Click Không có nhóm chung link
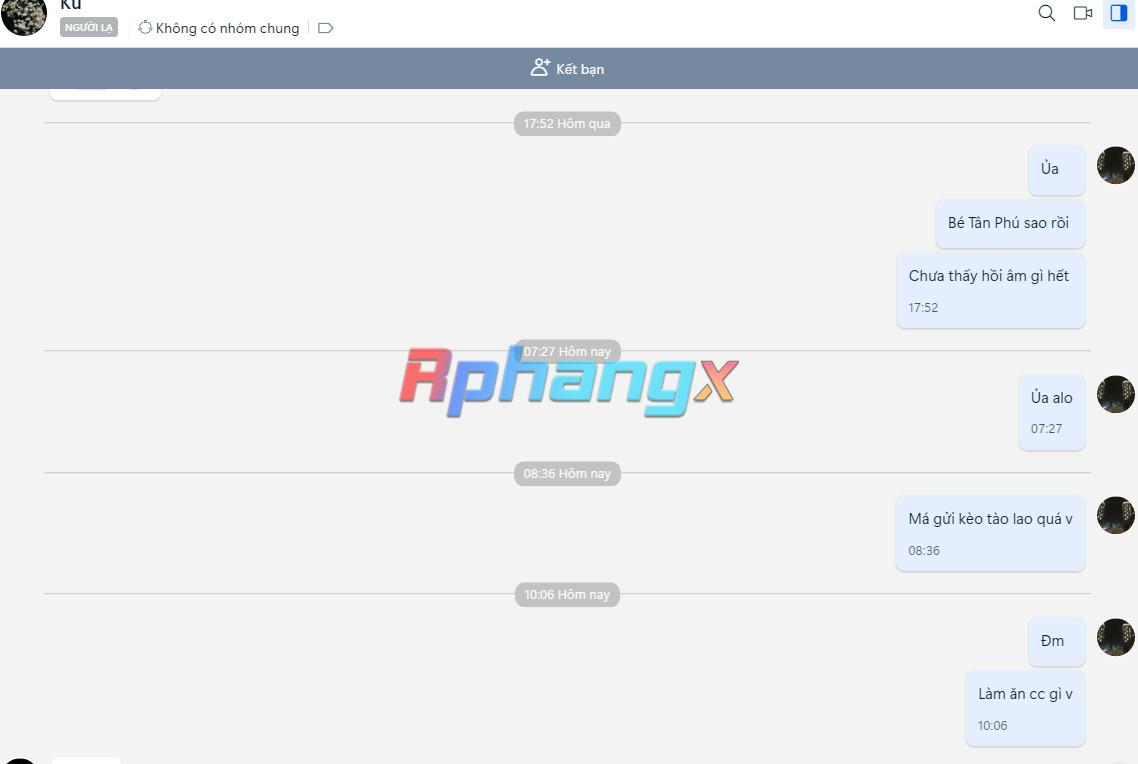The height and width of the screenshot is (764, 1138). click(227, 28)
